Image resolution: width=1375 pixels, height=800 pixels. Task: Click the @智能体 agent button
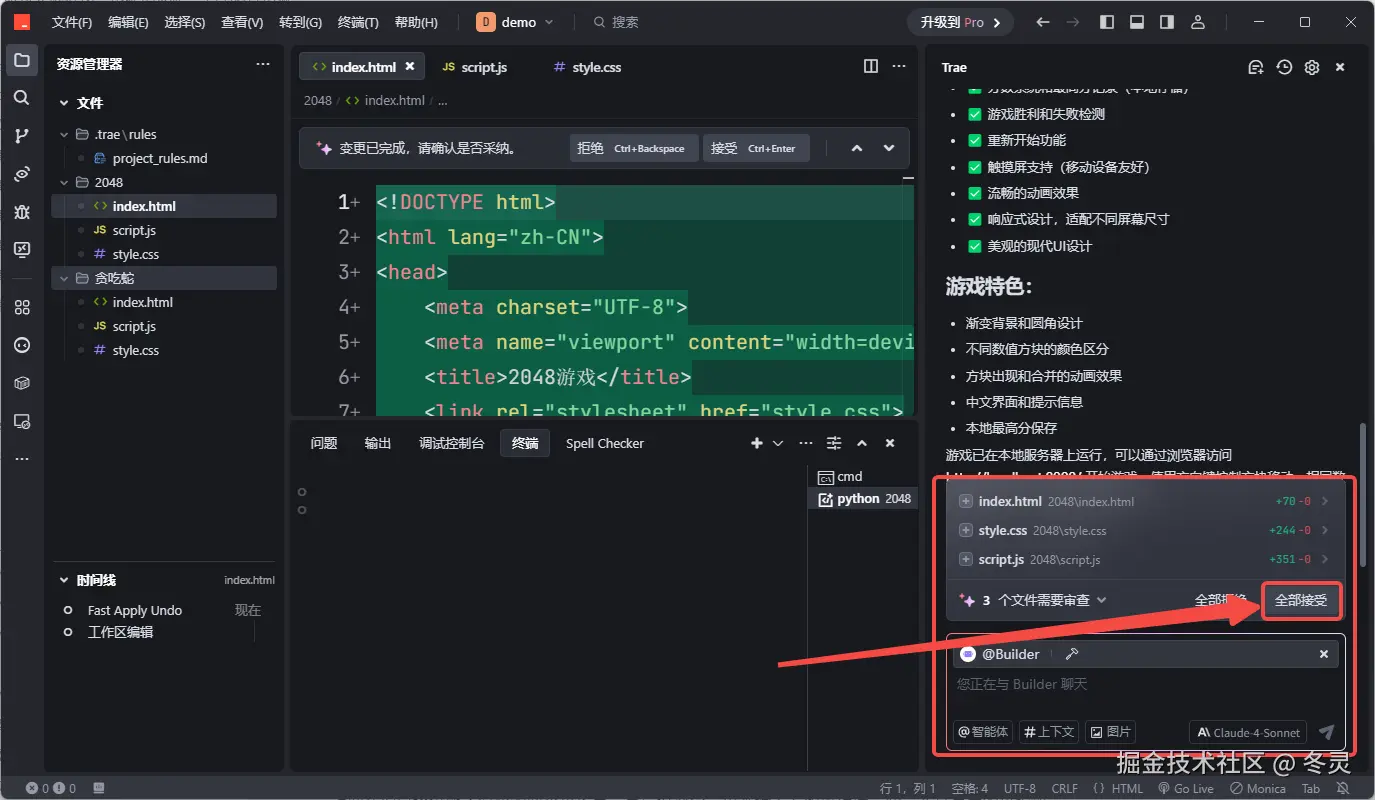pos(983,732)
